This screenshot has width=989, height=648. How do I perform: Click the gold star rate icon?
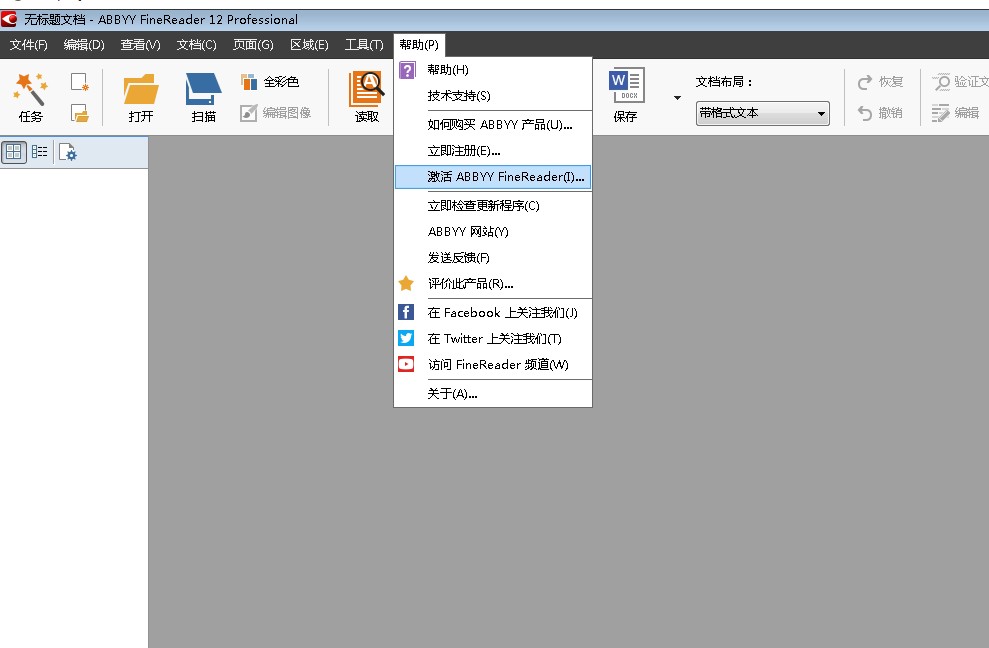406,284
